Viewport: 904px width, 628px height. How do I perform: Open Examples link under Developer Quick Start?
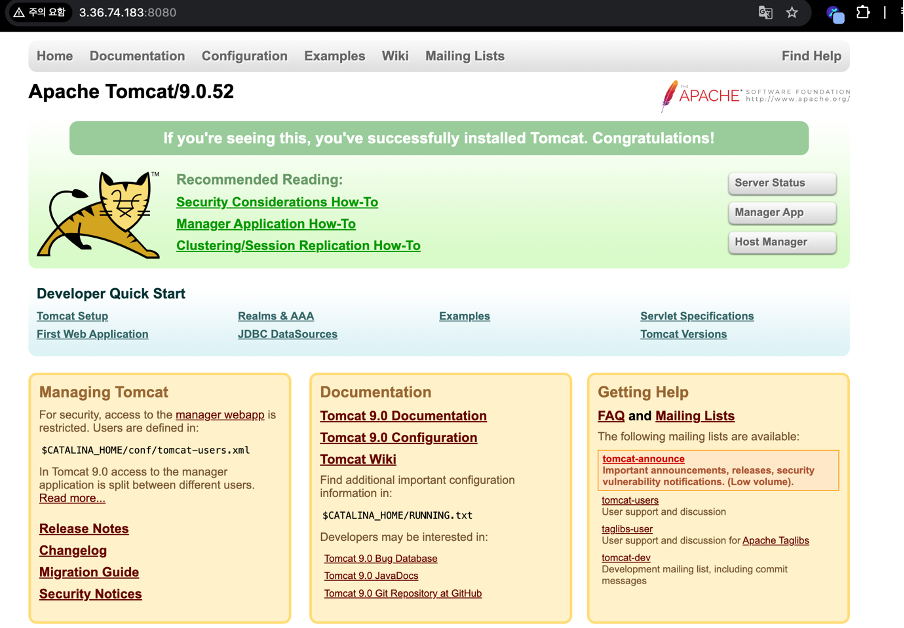tap(464, 316)
